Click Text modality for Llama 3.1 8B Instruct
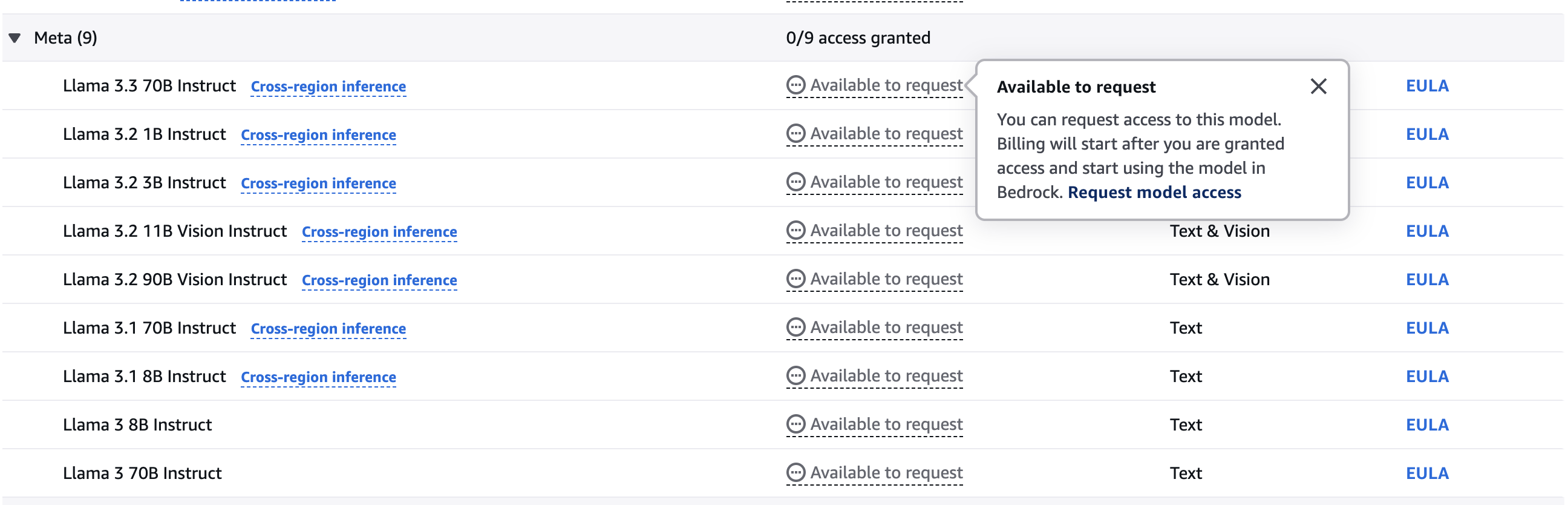Image resolution: width=1568 pixels, height=505 pixels. pyautogui.click(x=1185, y=377)
